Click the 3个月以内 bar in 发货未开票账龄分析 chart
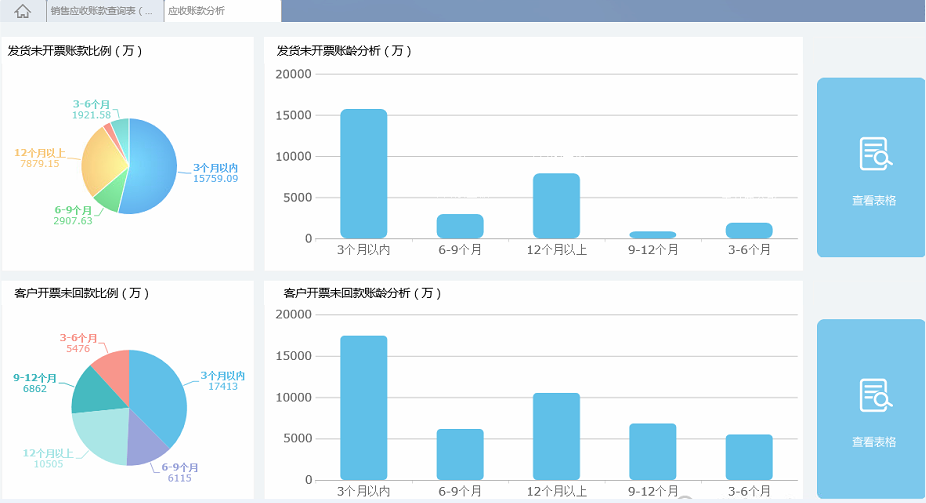This screenshot has width=926, height=503. [363, 173]
